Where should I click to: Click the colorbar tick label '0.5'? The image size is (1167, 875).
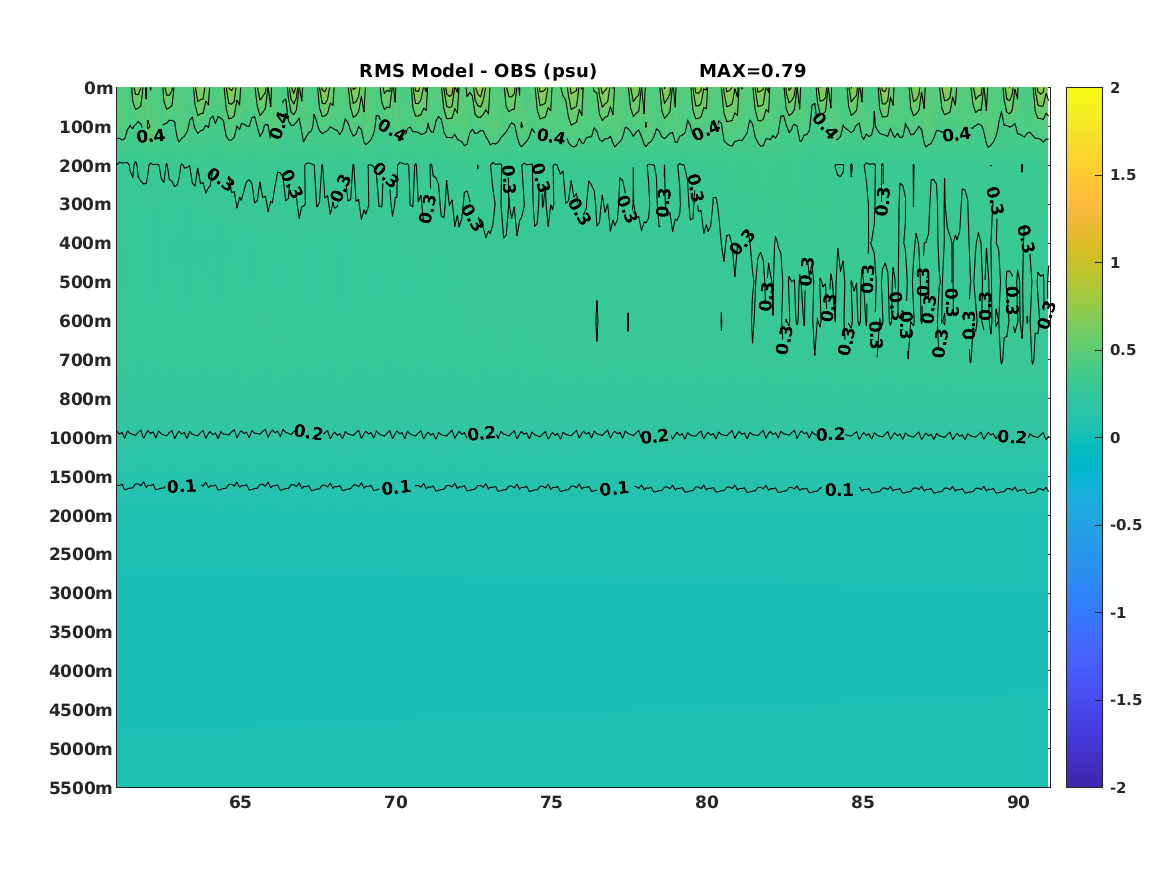coord(1123,350)
